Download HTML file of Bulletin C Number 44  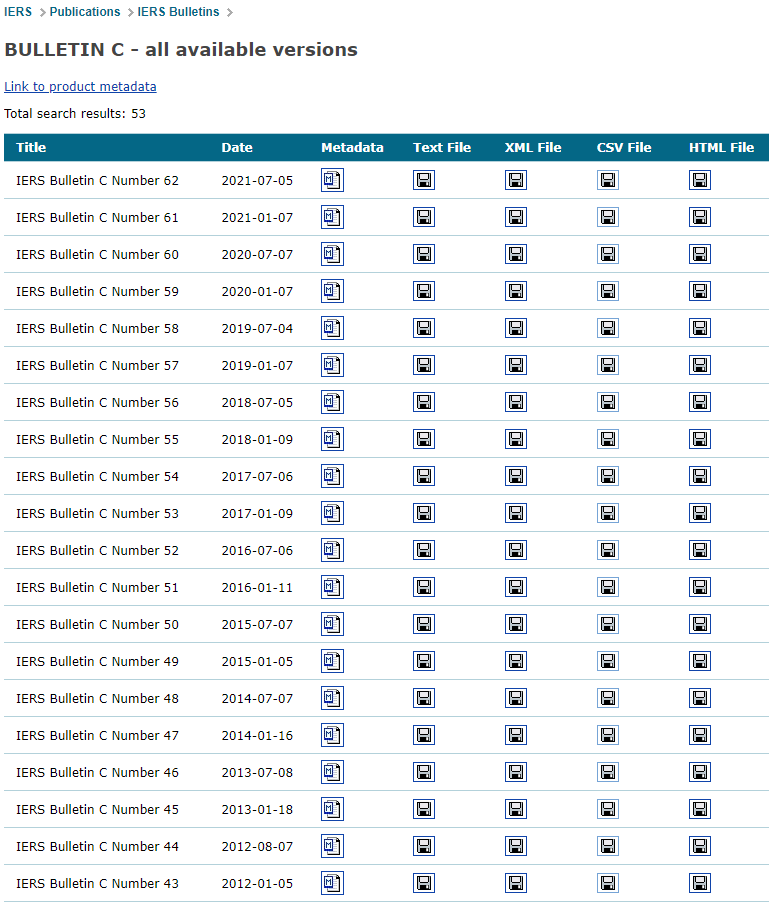(x=700, y=846)
